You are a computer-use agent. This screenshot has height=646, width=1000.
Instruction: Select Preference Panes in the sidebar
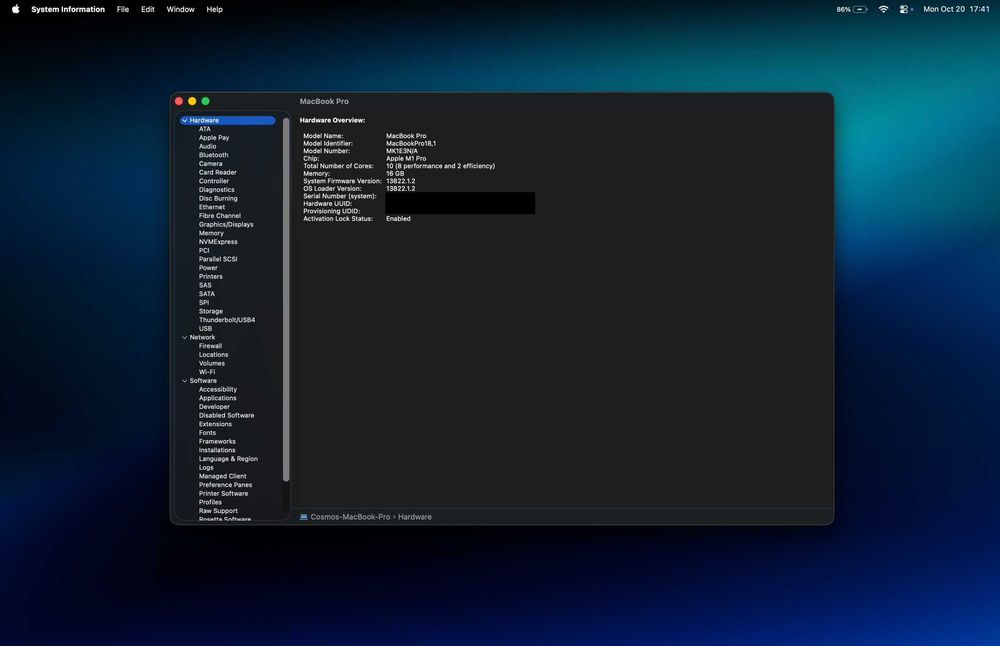coord(225,485)
